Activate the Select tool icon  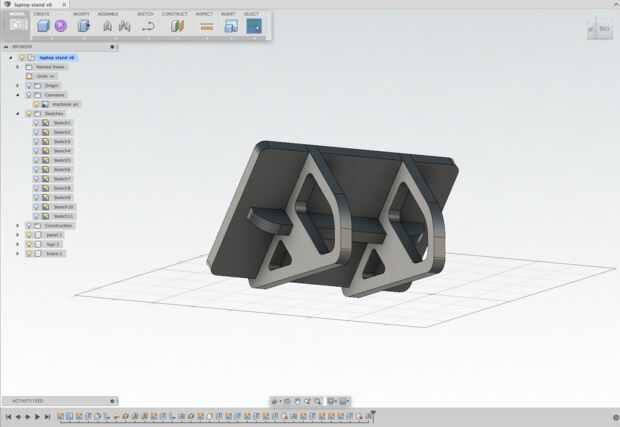254,26
